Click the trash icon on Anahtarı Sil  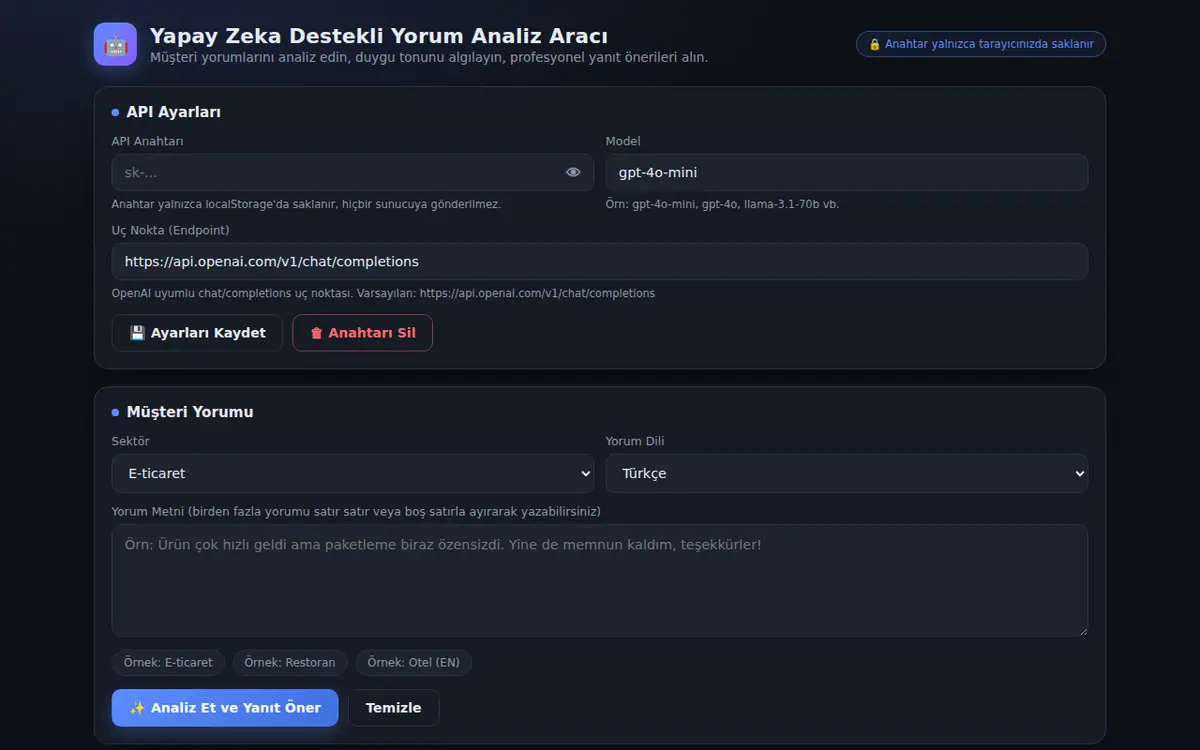coord(316,333)
